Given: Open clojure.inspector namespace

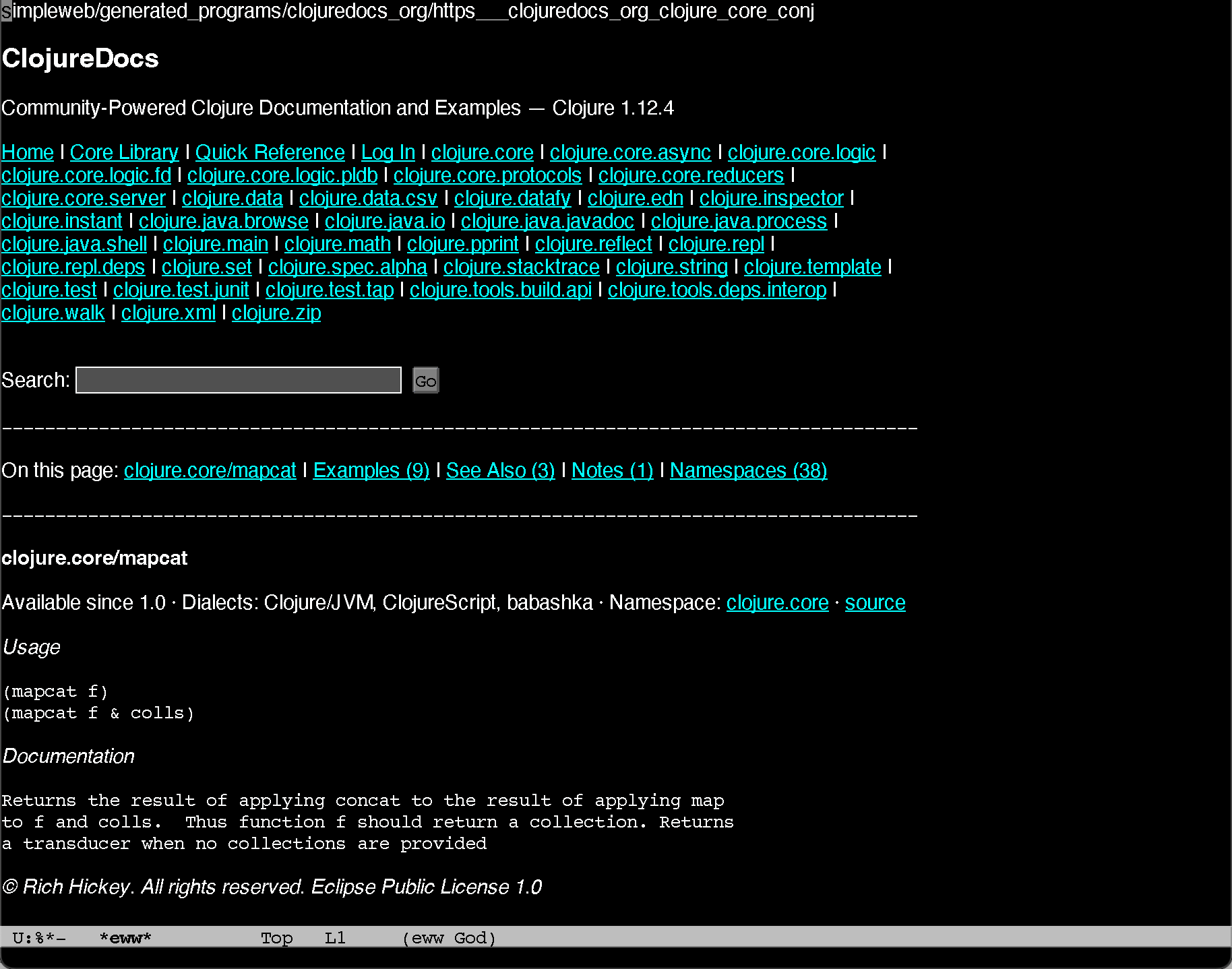Looking at the screenshot, I should click(772, 199).
